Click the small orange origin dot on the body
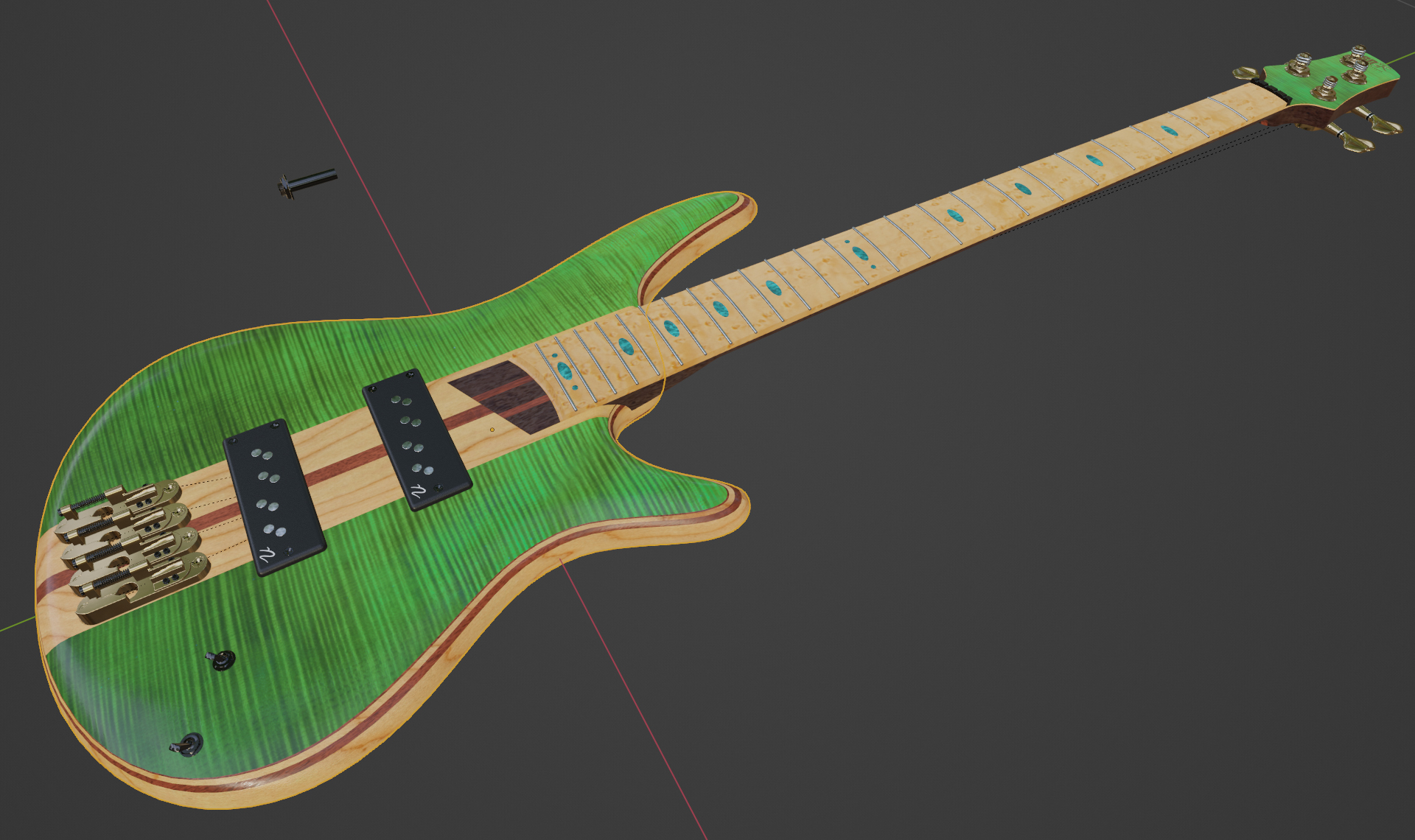 pos(492,430)
